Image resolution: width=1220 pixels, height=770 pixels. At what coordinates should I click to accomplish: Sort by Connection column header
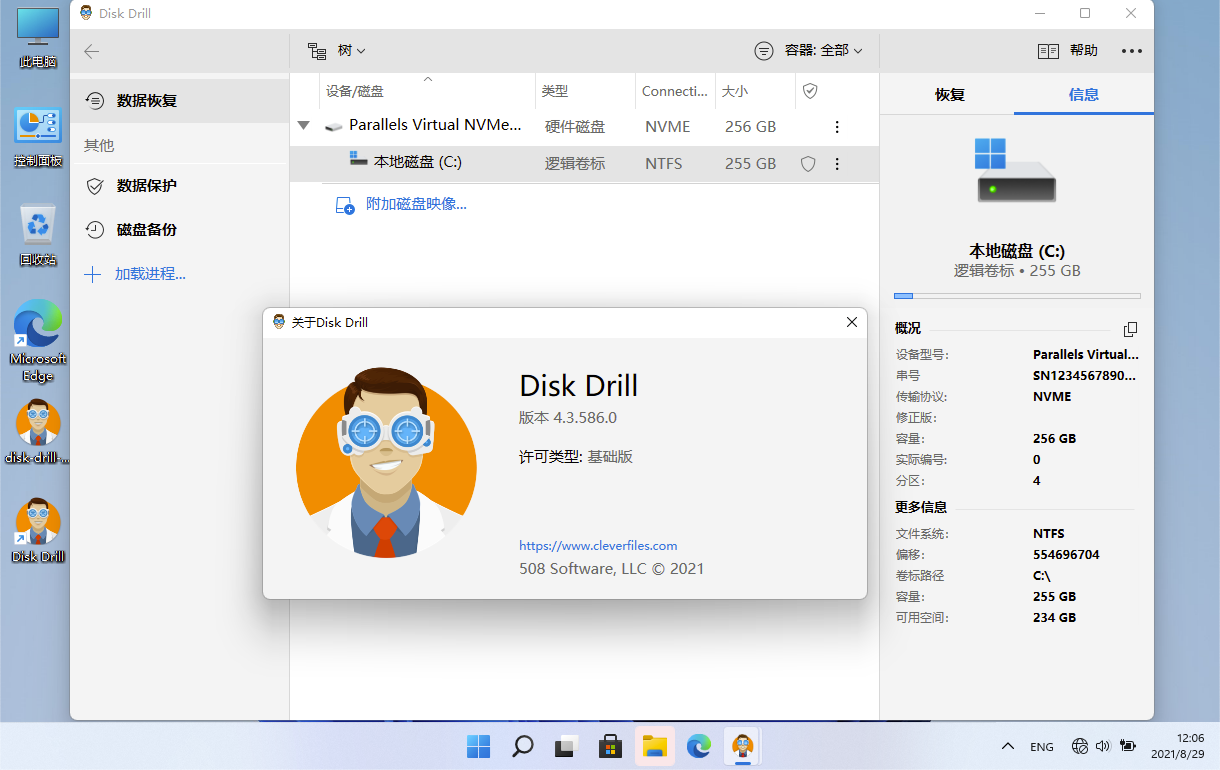pos(675,91)
